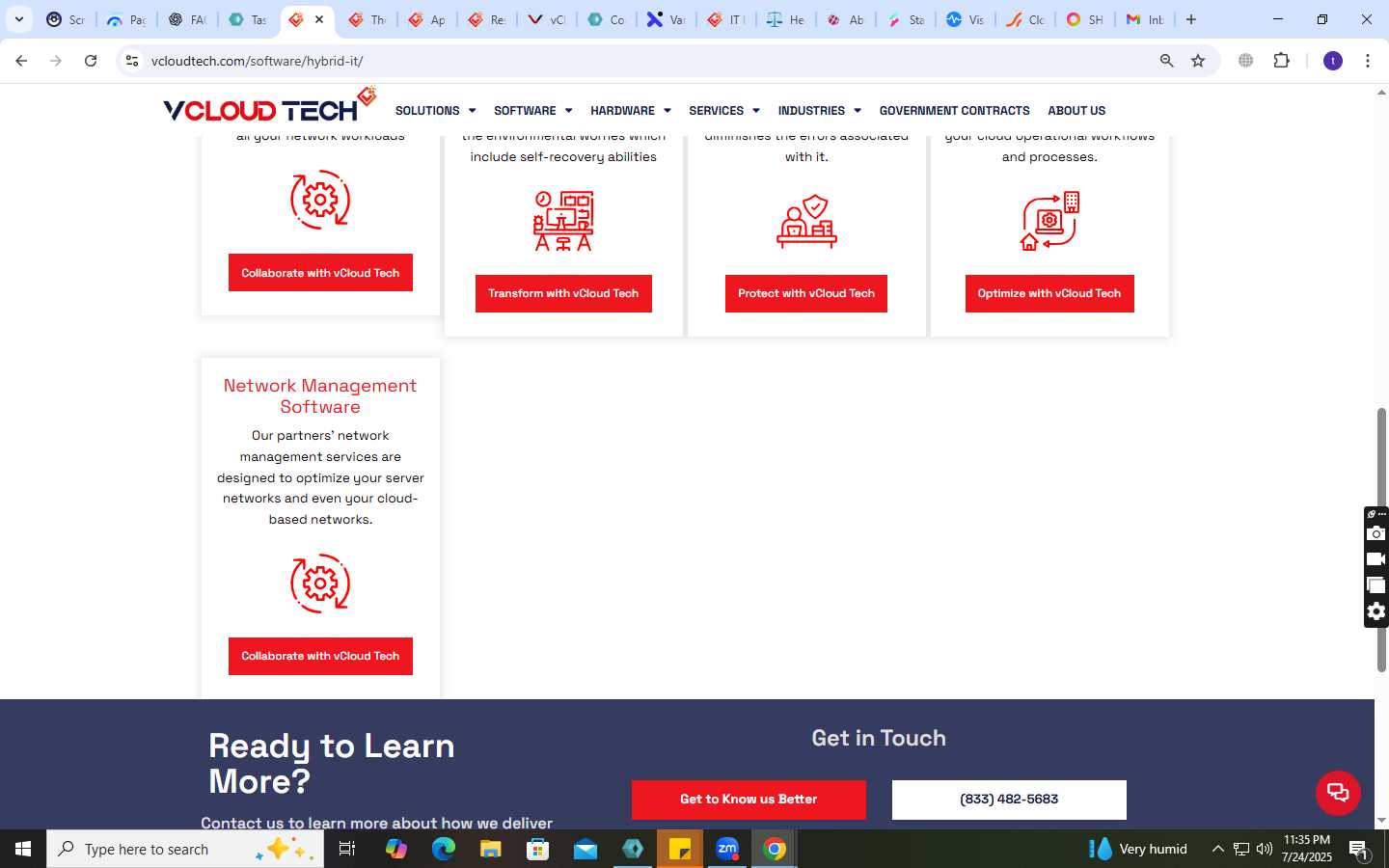Switch to the Gmail Inbox tab
The height and width of the screenshot is (868, 1389).
1145,19
